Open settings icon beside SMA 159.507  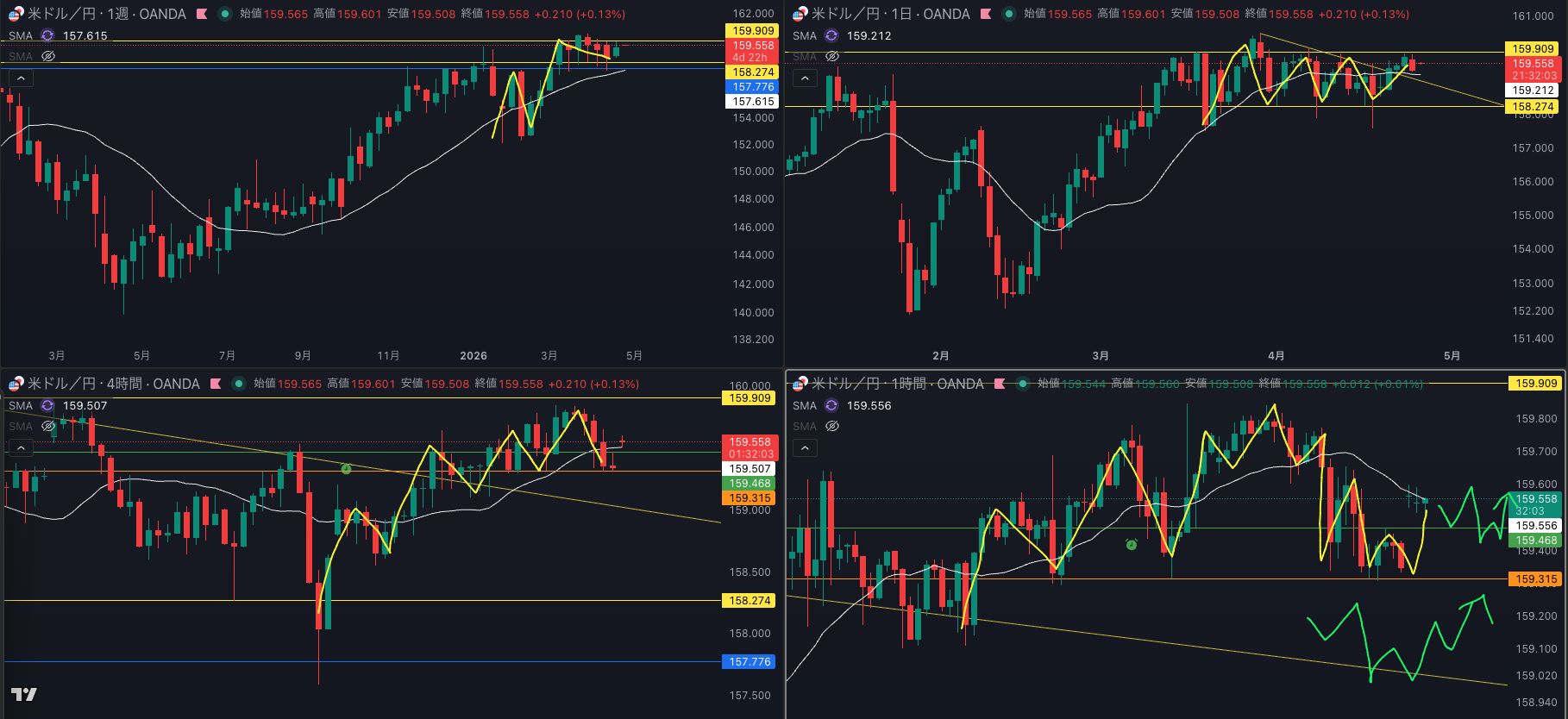click(x=47, y=405)
